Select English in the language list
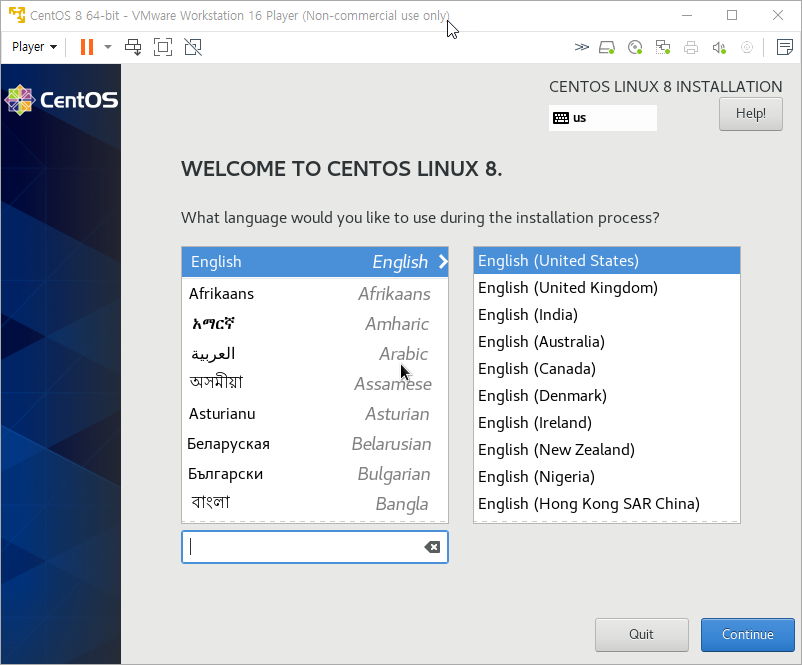 pos(315,262)
